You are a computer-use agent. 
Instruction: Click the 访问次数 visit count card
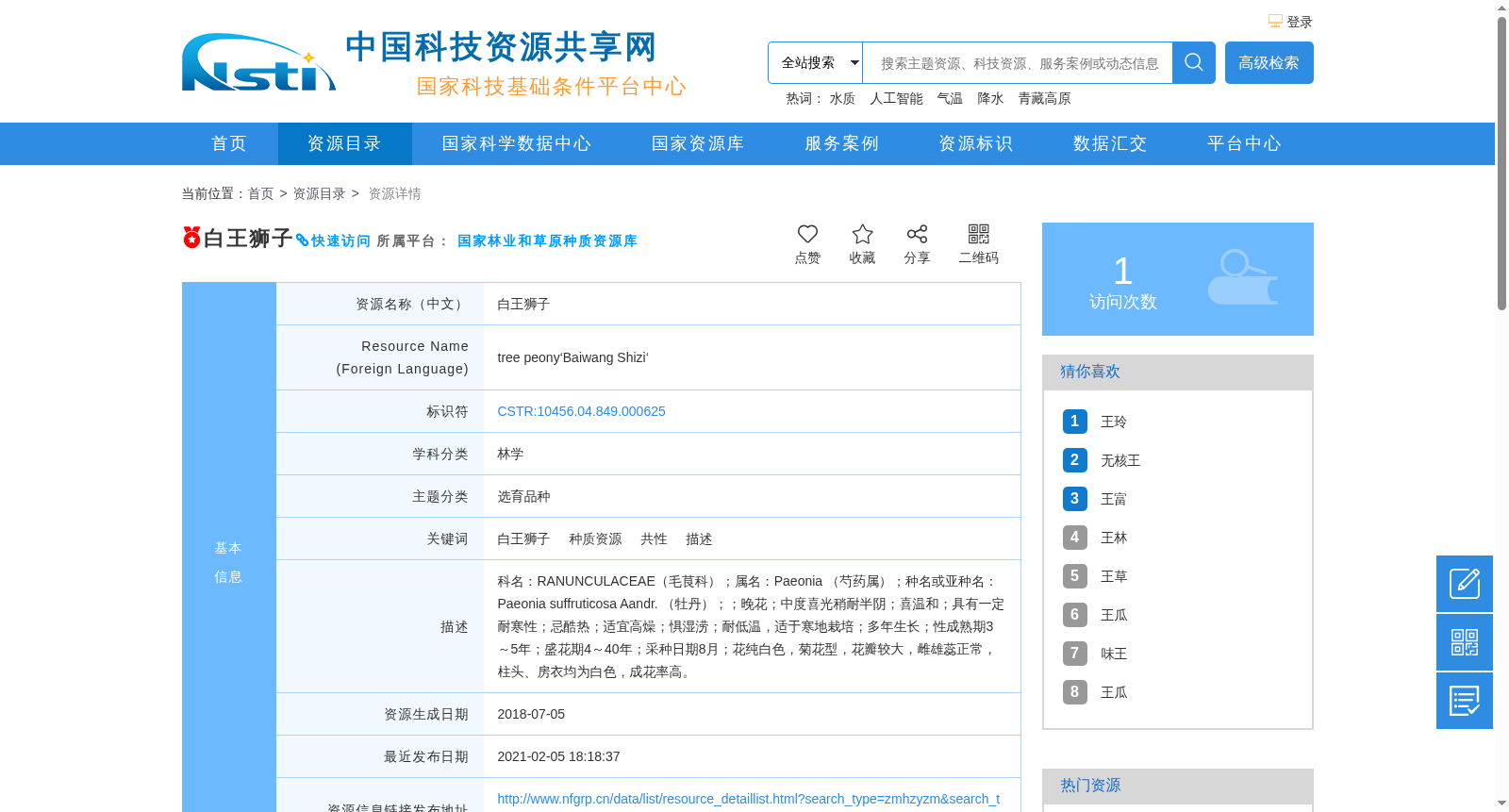pos(1178,279)
